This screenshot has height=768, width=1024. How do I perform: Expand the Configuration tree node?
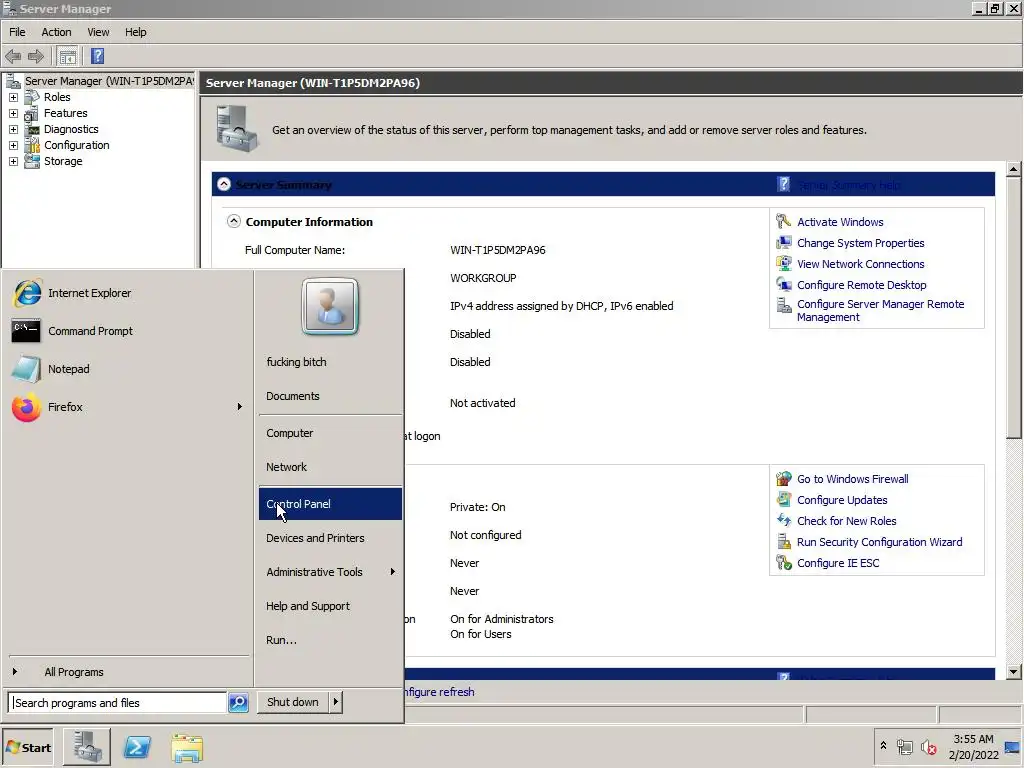click(13, 145)
